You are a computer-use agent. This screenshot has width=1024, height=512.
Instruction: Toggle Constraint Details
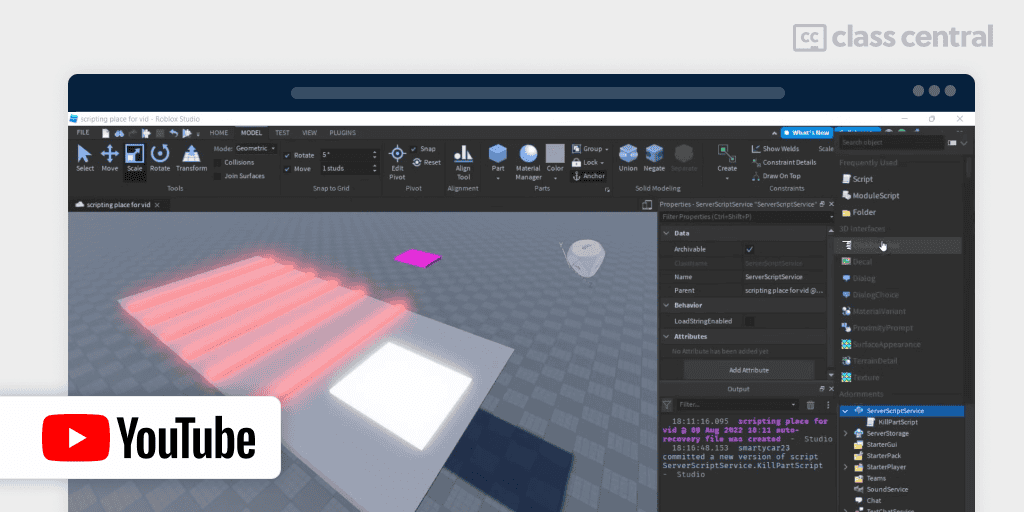[x=784, y=163]
